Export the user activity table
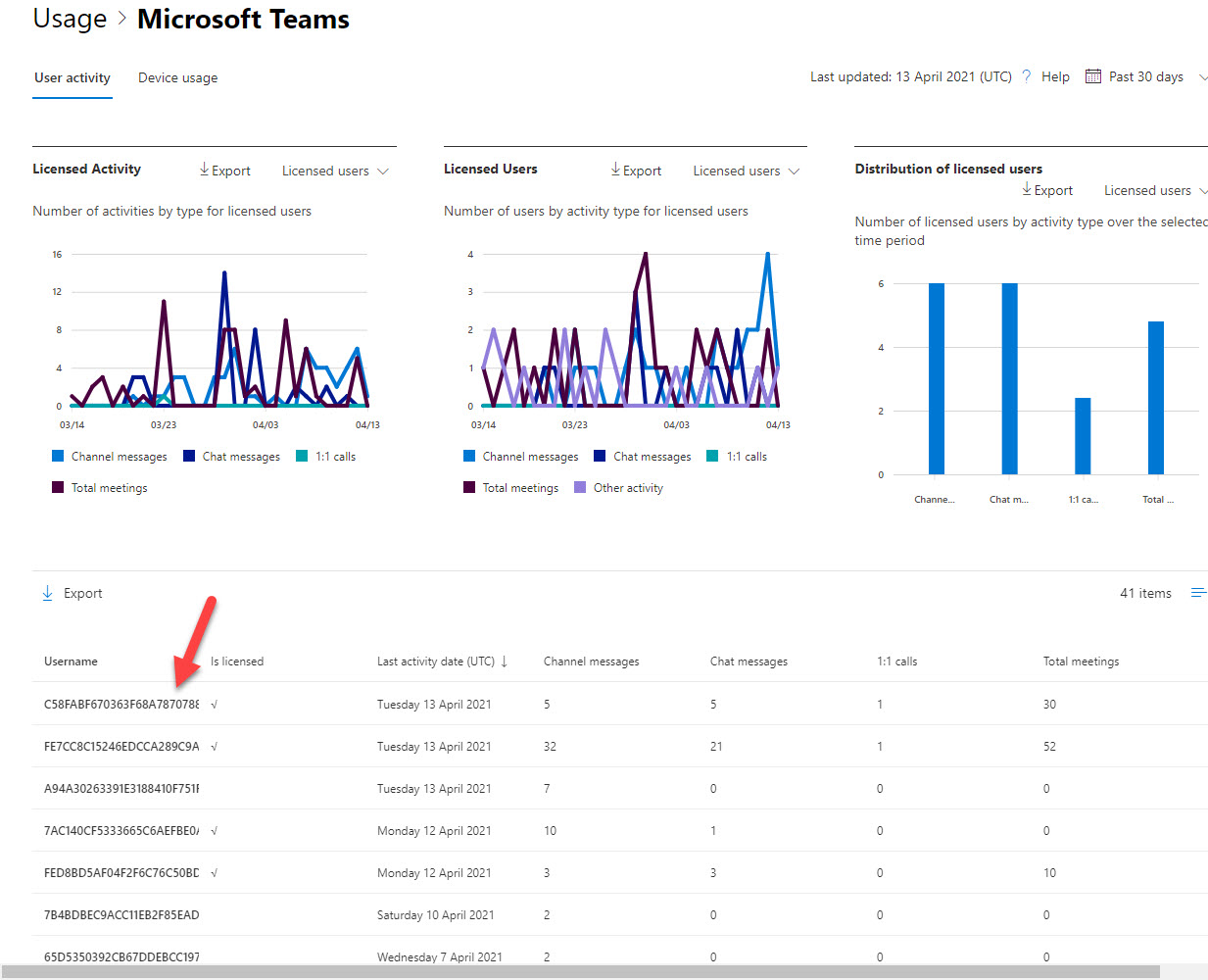This screenshot has width=1208, height=980. point(72,593)
